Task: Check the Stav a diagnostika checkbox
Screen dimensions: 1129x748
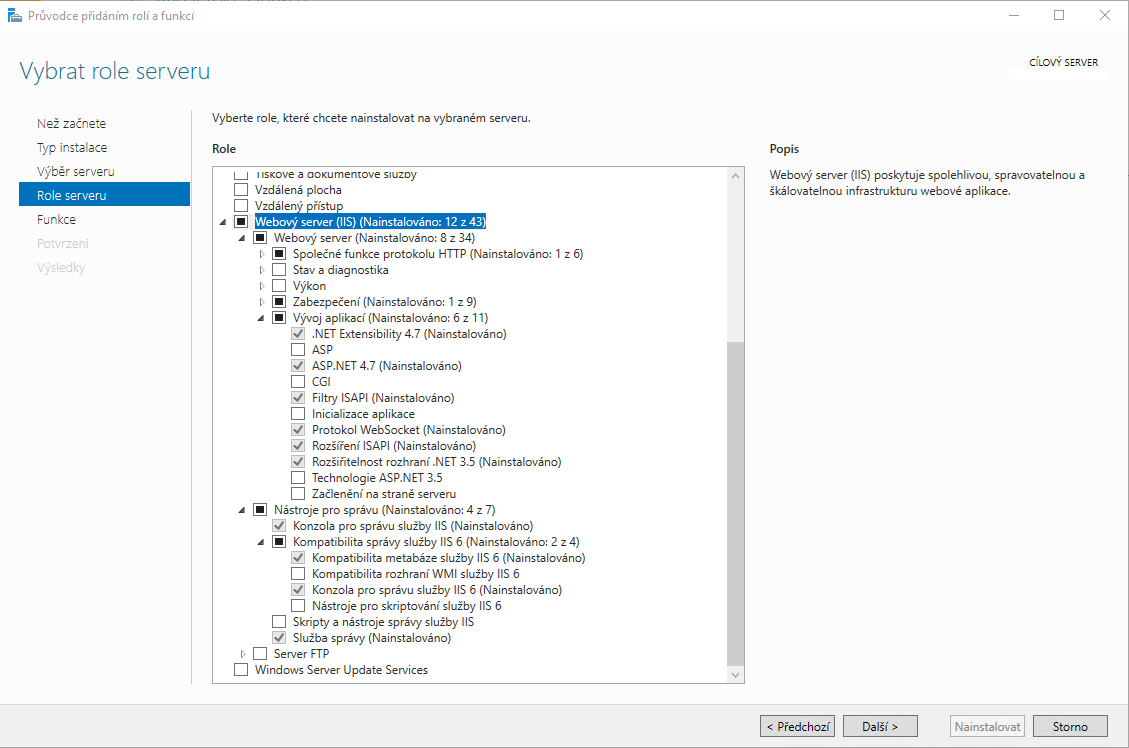Action: [279, 270]
